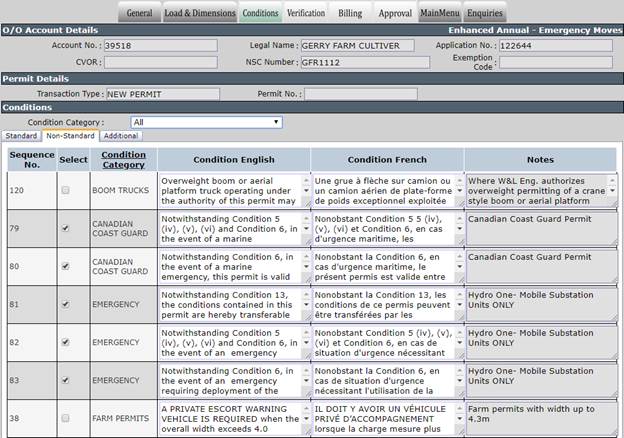Open the Enquiries menu
Viewport: 624px width, 438px height.
pos(485,13)
